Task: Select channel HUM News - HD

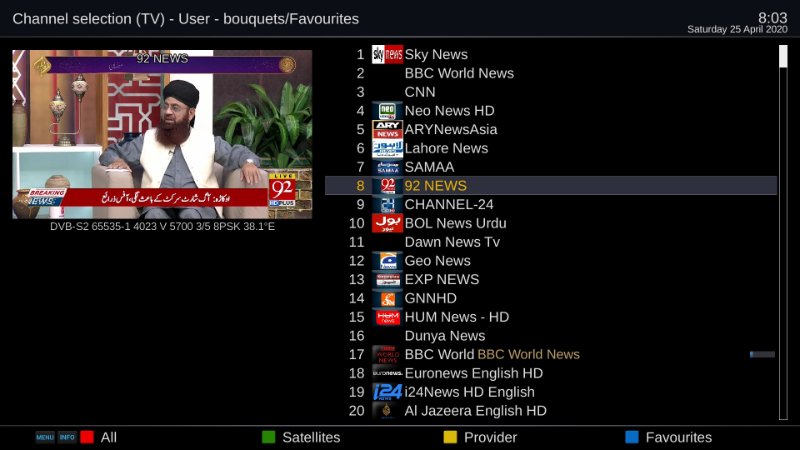Action: 551,317
